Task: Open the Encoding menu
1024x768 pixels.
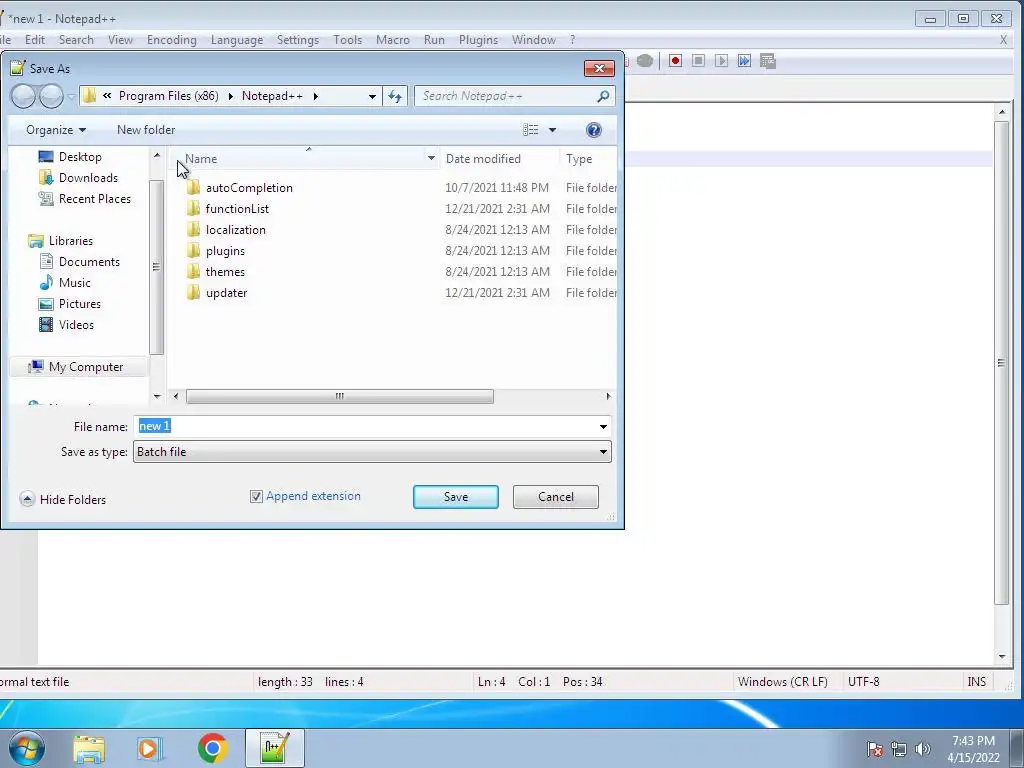Action: (171, 40)
